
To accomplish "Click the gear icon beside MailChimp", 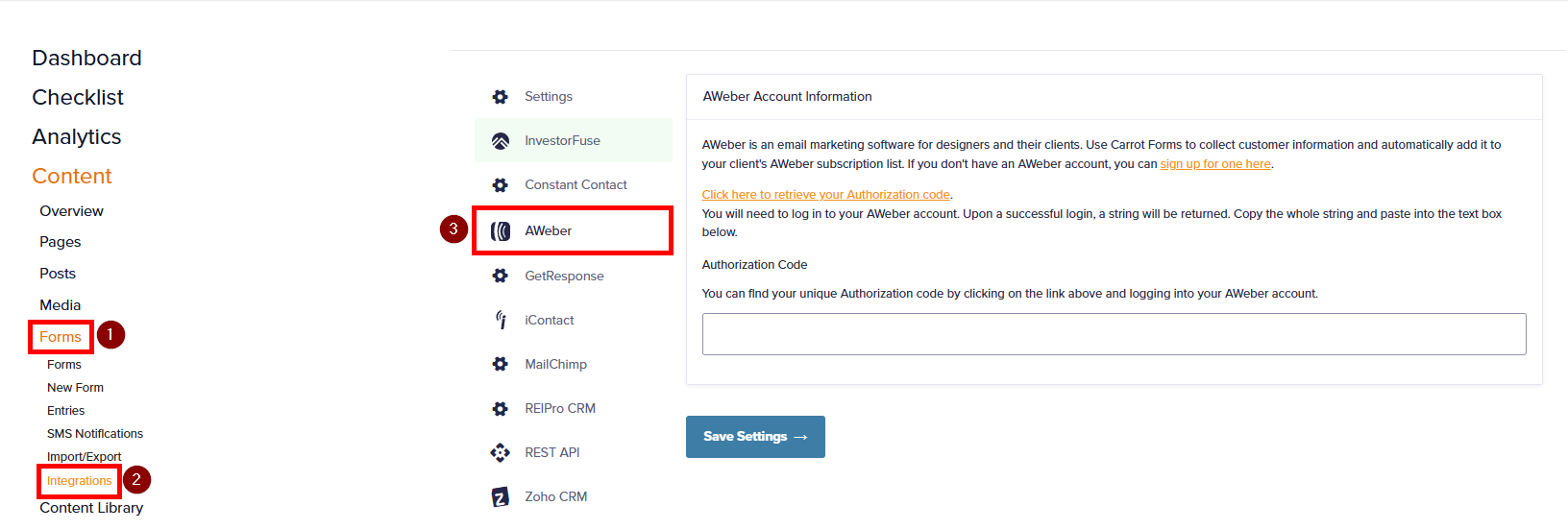I will [501, 364].
